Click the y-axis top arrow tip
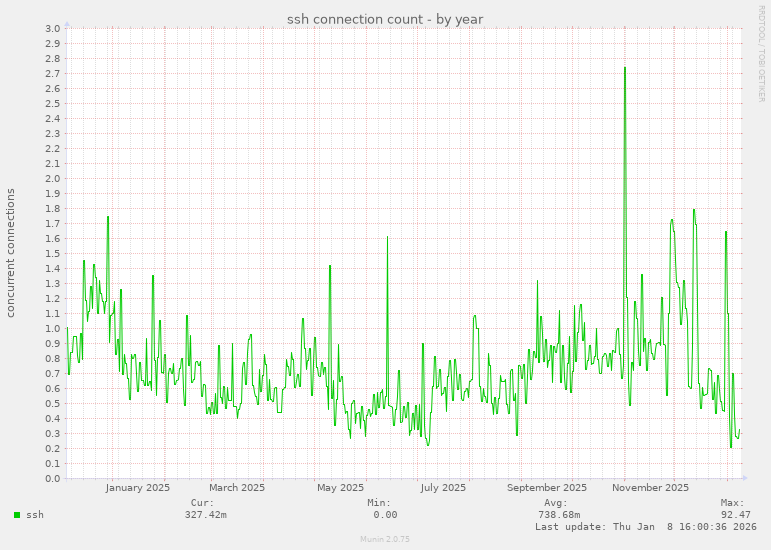 (67, 24)
